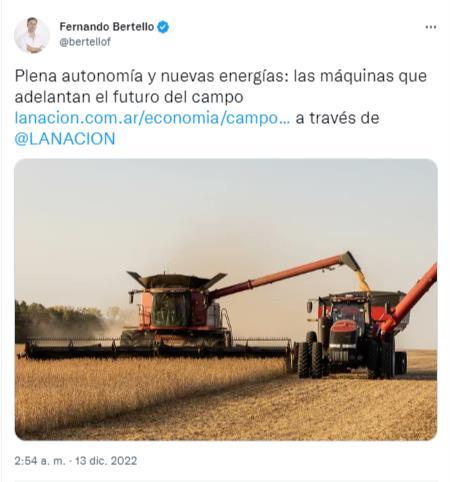Open the three-dot more options menu
450x482 pixels.
pos(431,27)
